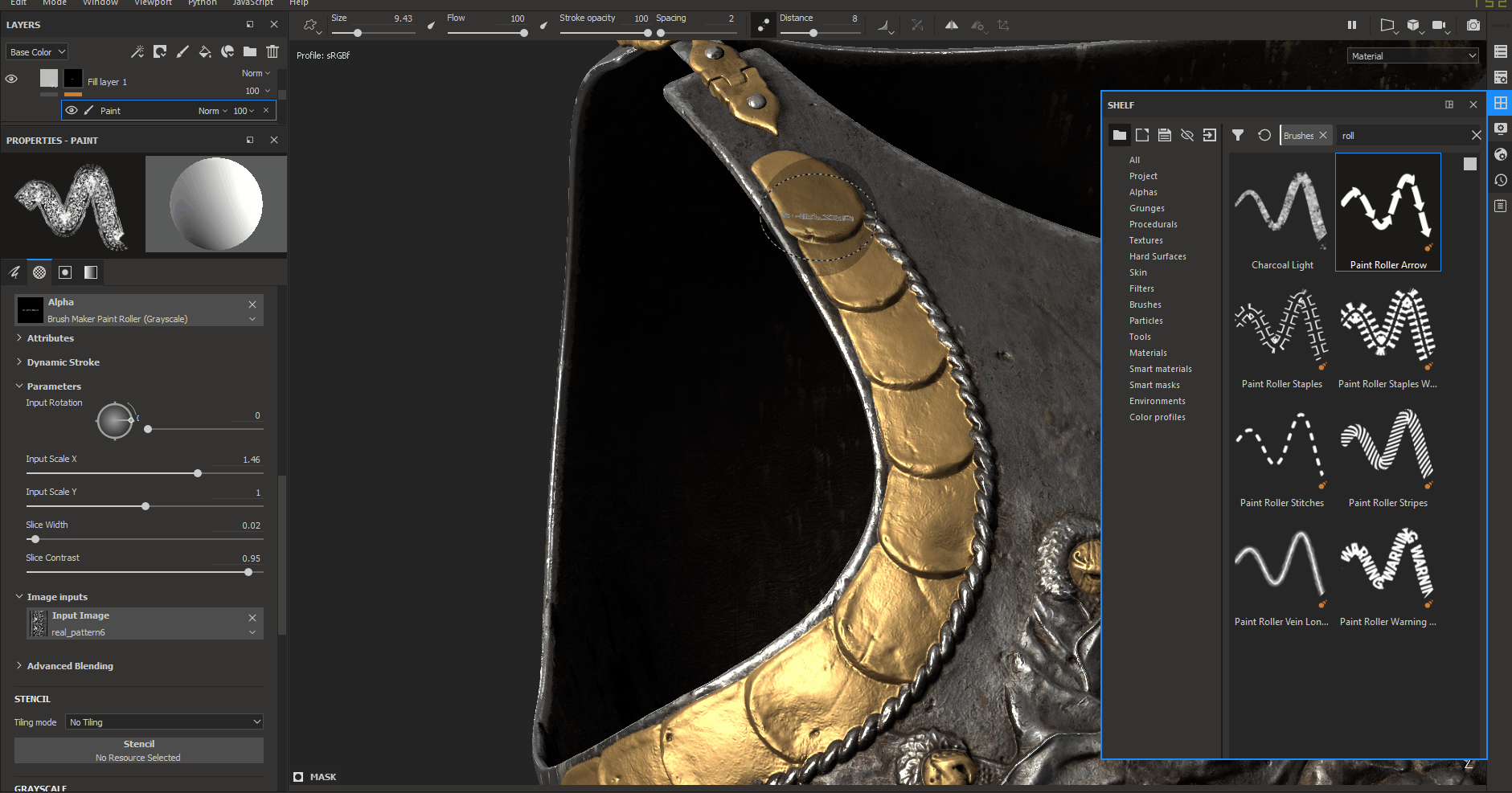This screenshot has height=793, width=1512.
Task: Hide the Paint effect using its eye
Action: (x=72, y=110)
